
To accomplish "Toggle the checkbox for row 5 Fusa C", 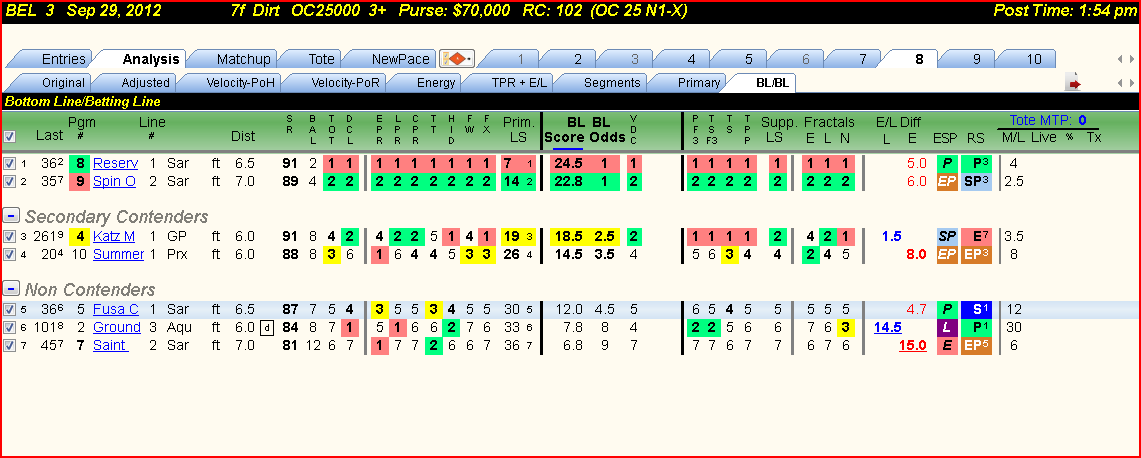I will point(9,309).
